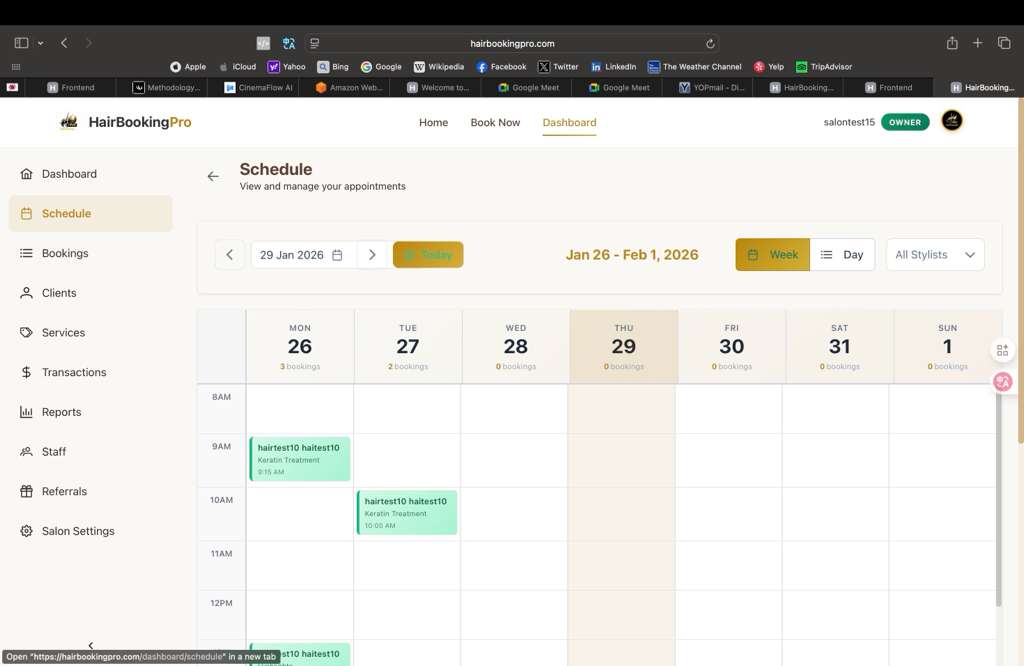Open Salon Settings in the sidebar
Screen dimensions: 1024x666
[78, 531]
